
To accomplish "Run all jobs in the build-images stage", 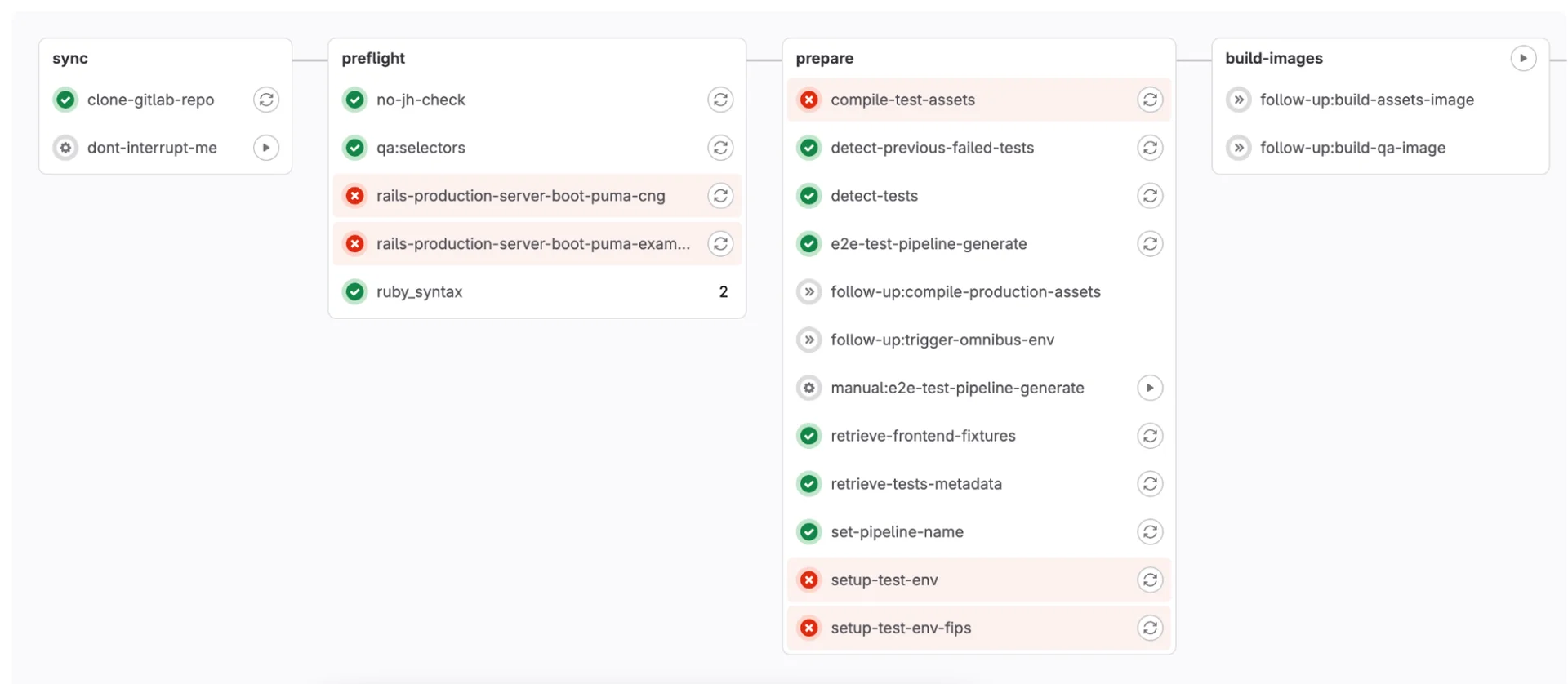I will [1522, 58].
